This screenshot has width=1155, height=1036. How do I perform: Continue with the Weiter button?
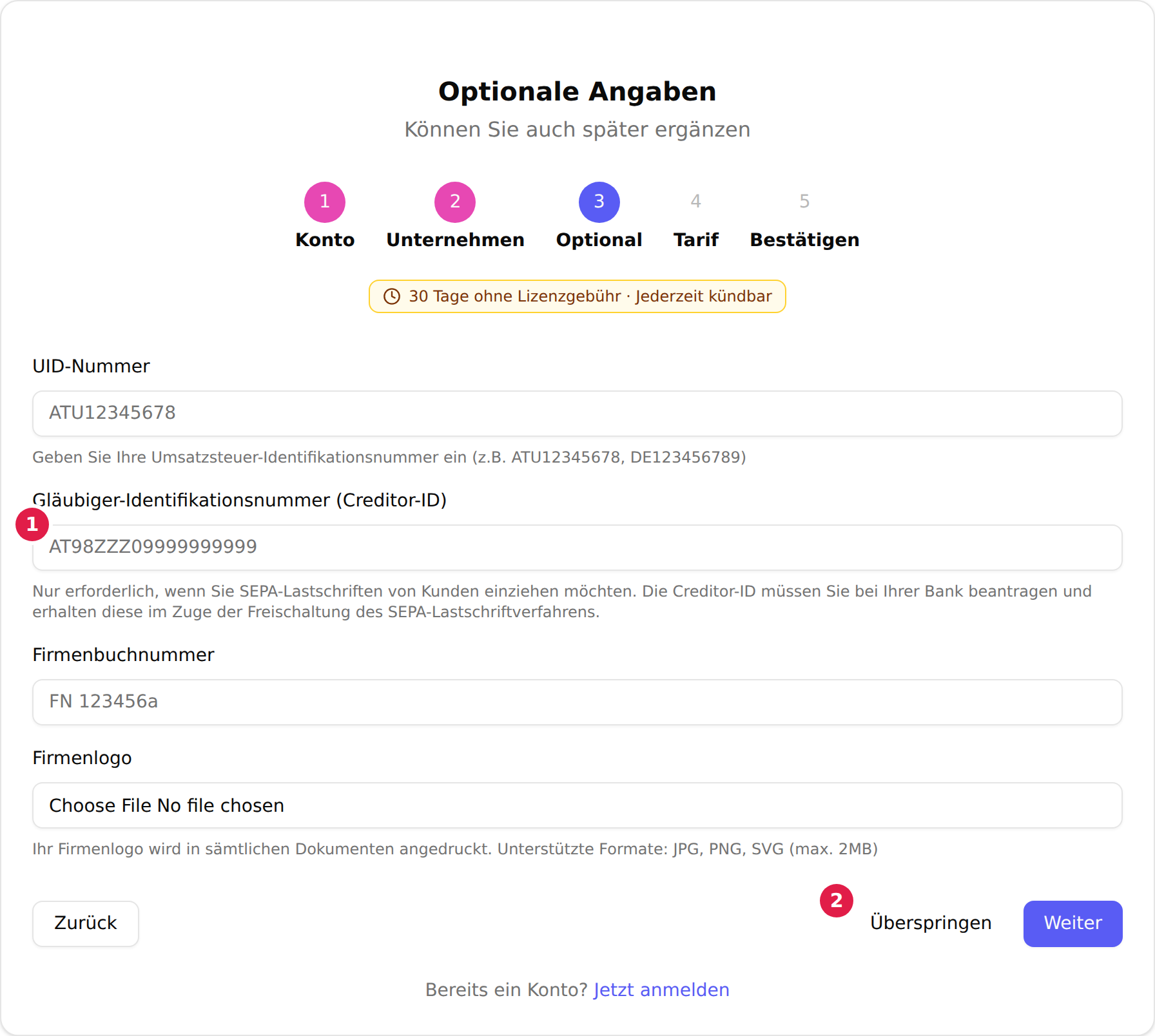tap(1072, 923)
